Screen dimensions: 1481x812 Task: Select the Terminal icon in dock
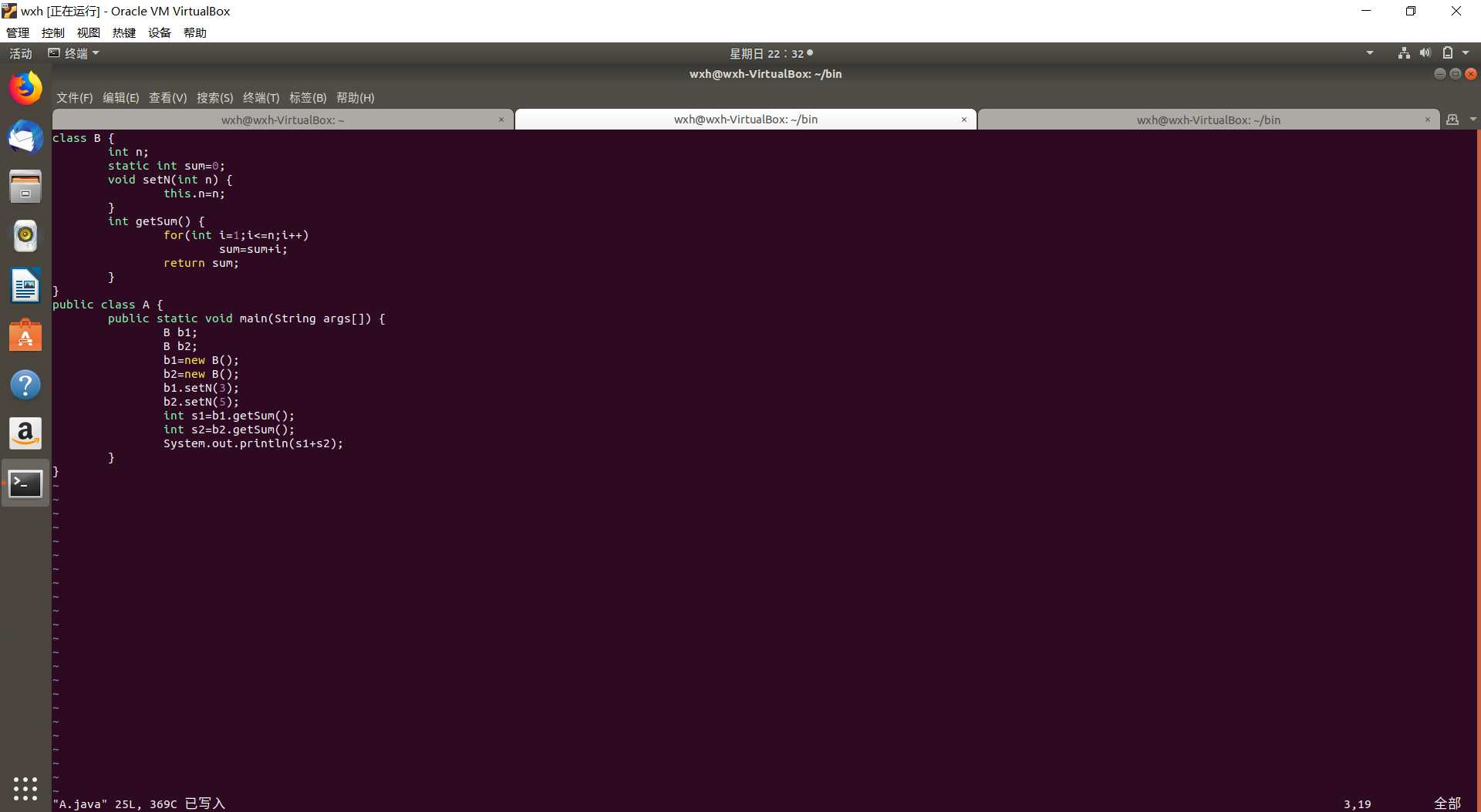tap(25, 483)
